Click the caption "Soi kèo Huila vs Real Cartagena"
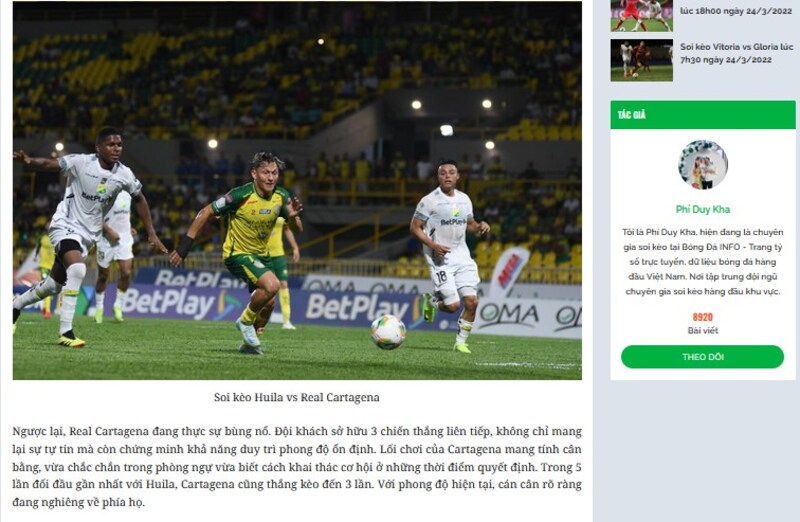800x522 pixels. pyautogui.click(x=296, y=397)
